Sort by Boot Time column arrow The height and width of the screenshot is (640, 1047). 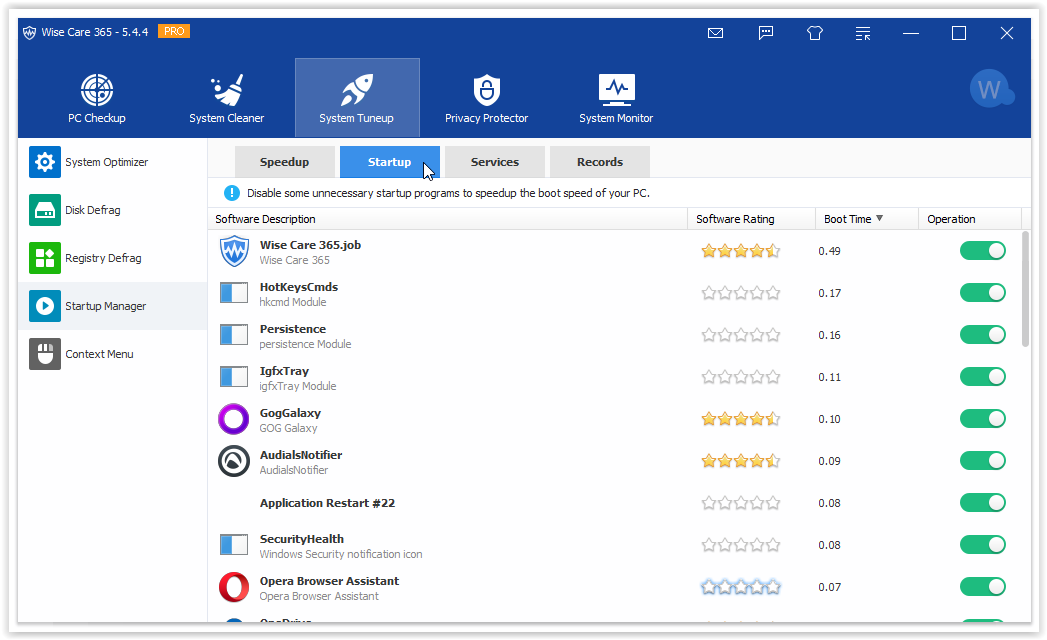click(879, 218)
